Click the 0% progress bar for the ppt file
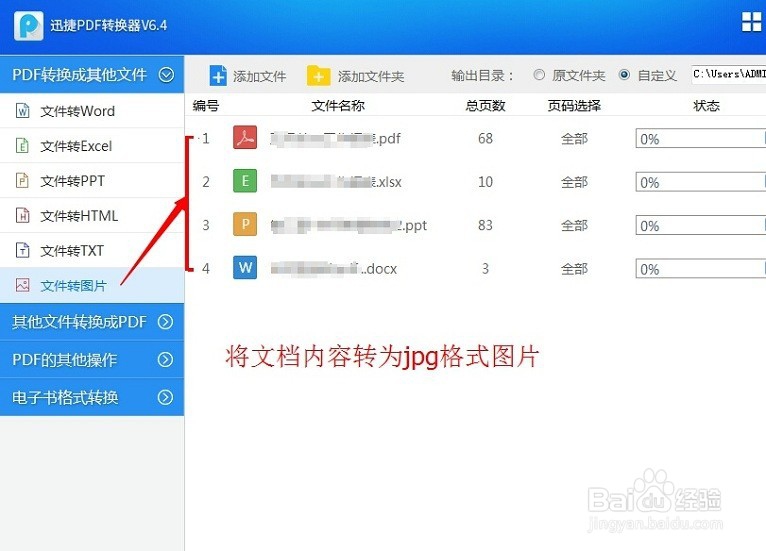This screenshot has width=766, height=551. point(701,226)
